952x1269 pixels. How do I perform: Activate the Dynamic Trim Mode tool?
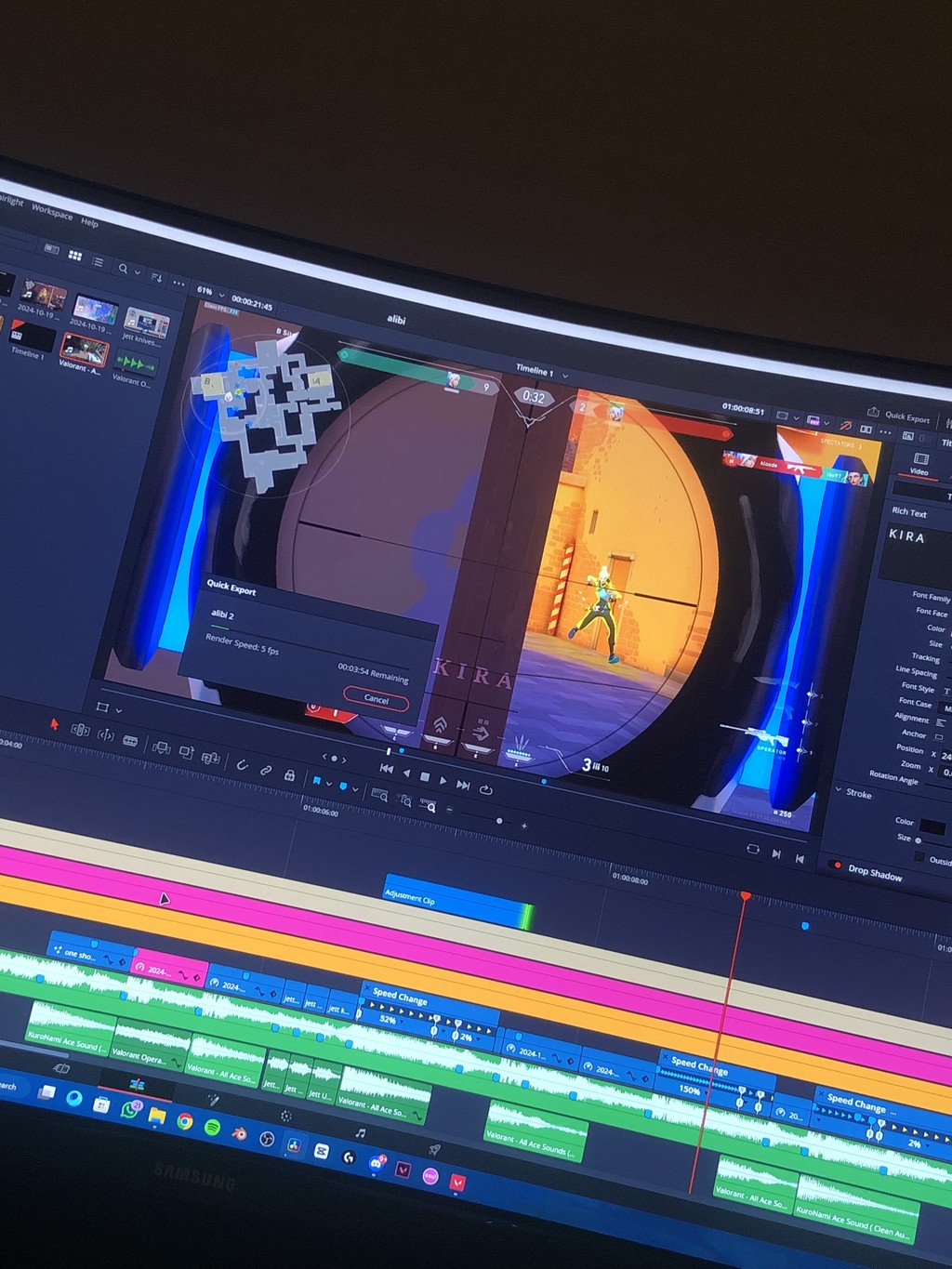coord(106,734)
